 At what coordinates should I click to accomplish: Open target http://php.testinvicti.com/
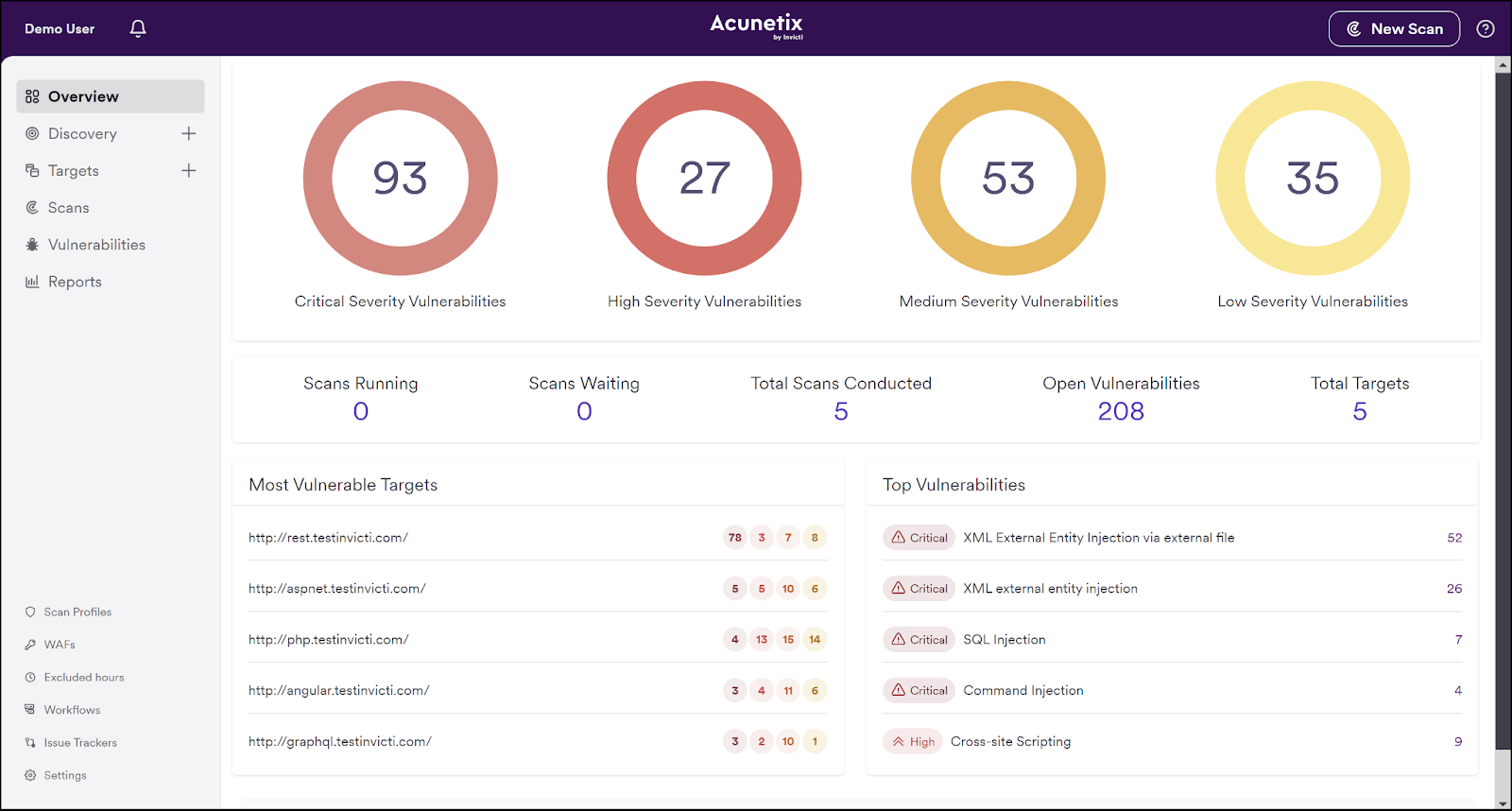click(329, 640)
